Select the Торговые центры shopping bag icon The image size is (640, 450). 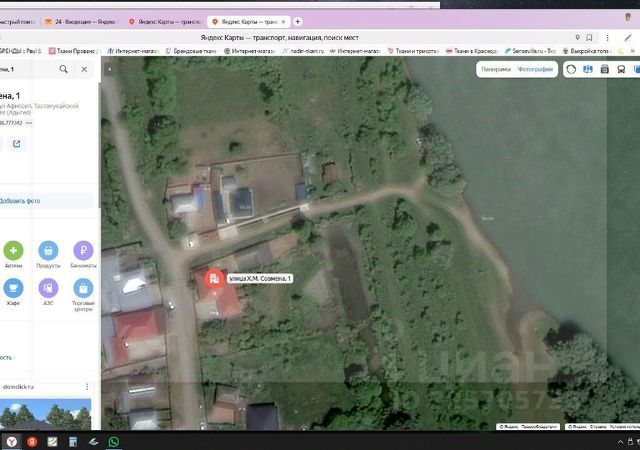(83, 288)
